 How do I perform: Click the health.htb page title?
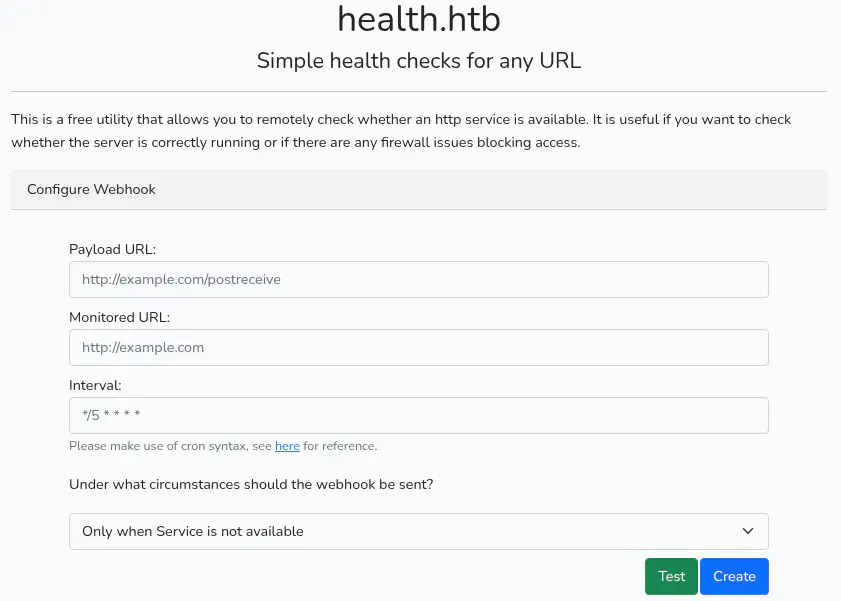pyautogui.click(x=418, y=20)
